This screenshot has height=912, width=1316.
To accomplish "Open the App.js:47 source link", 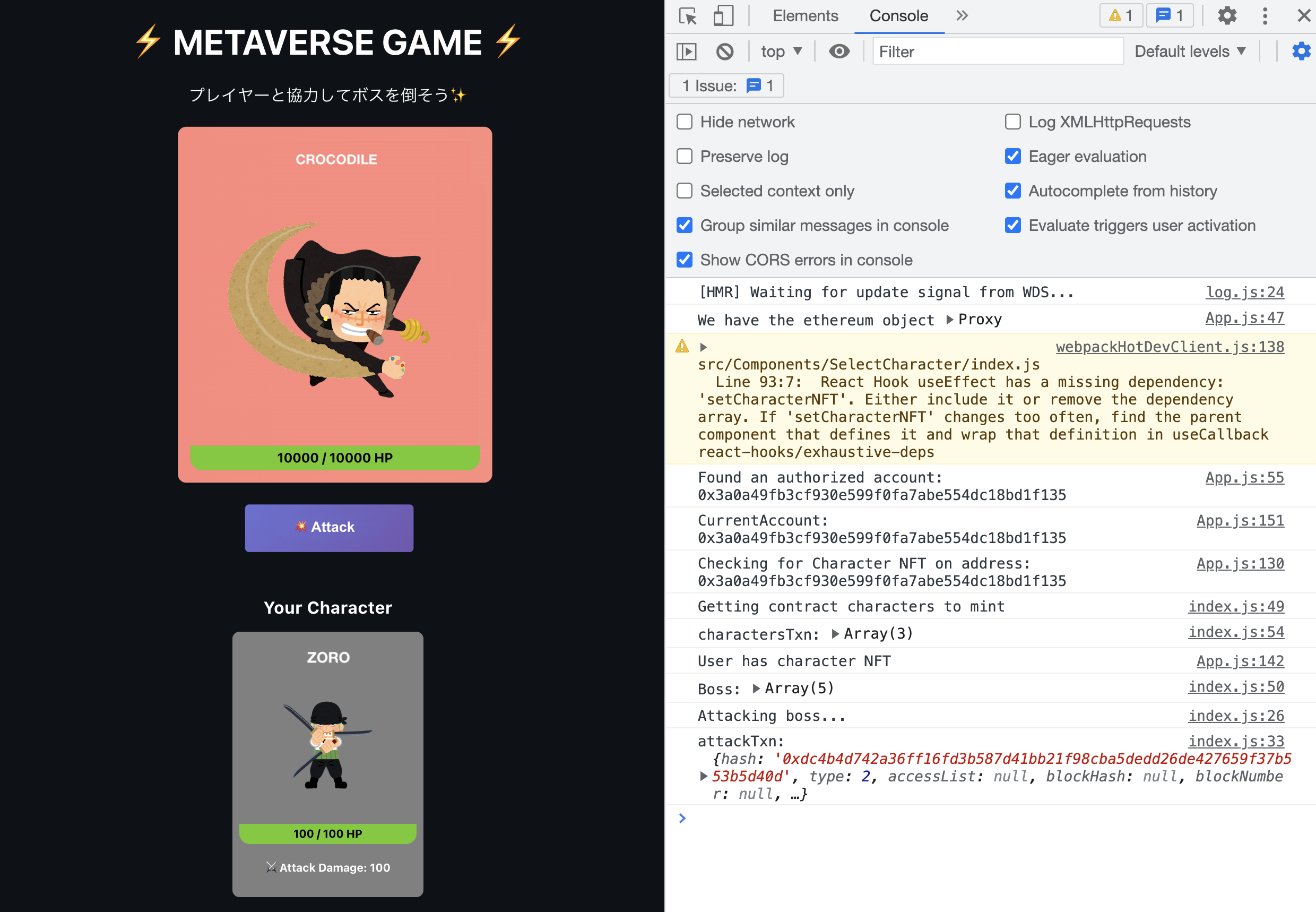I will pos(1244,318).
